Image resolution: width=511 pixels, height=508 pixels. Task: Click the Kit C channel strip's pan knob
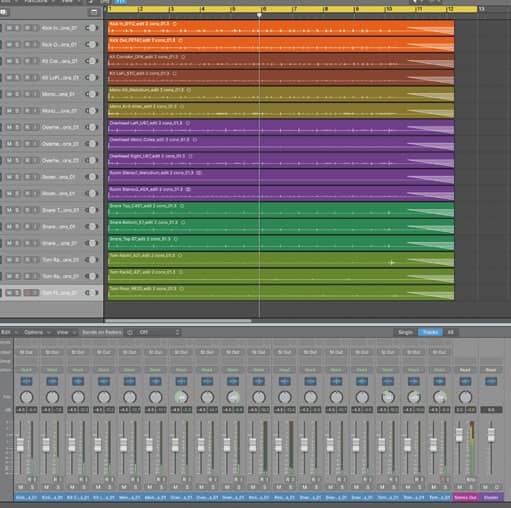(x=78, y=397)
